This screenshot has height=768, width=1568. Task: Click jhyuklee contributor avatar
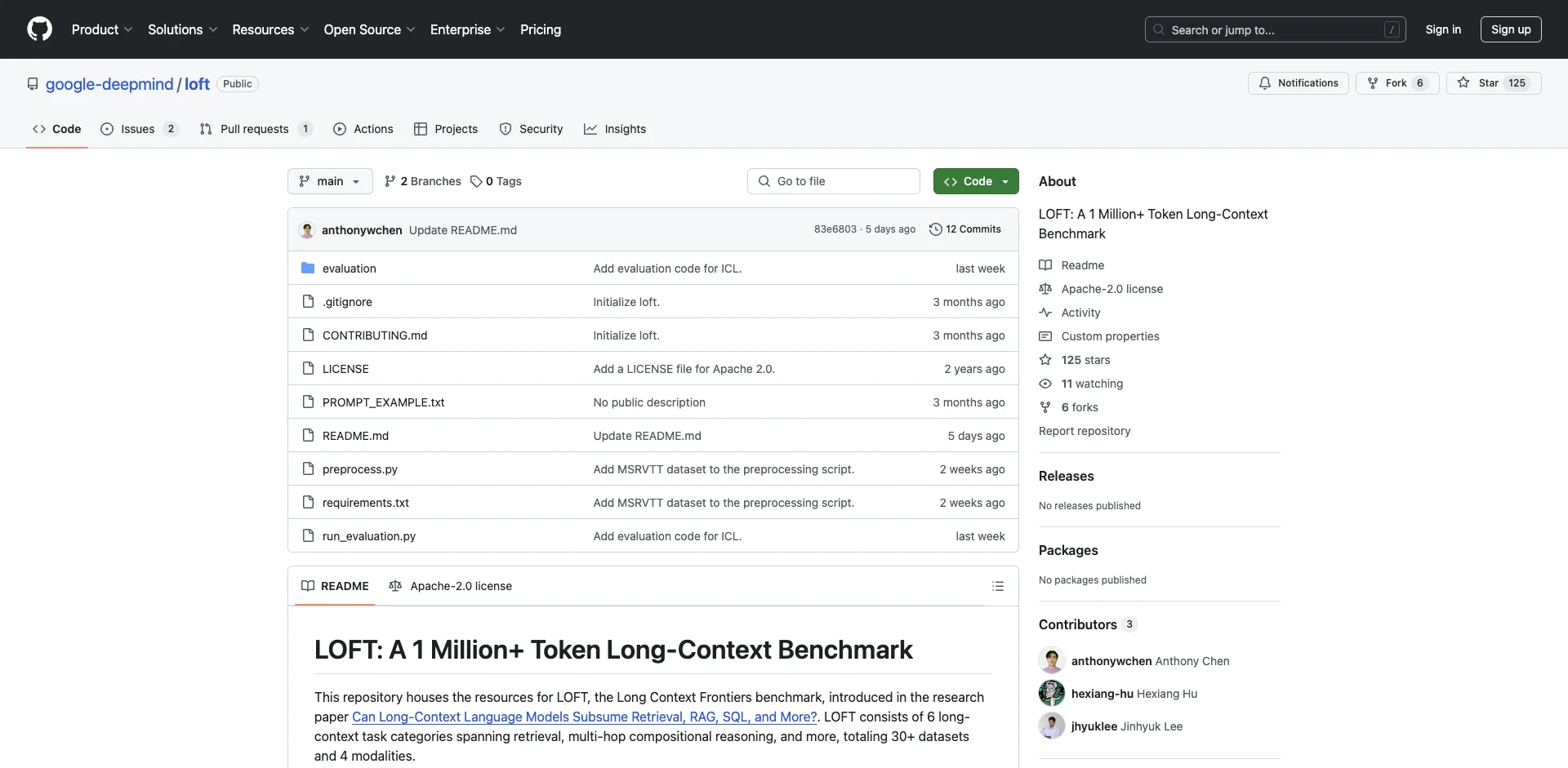[x=1052, y=726]
